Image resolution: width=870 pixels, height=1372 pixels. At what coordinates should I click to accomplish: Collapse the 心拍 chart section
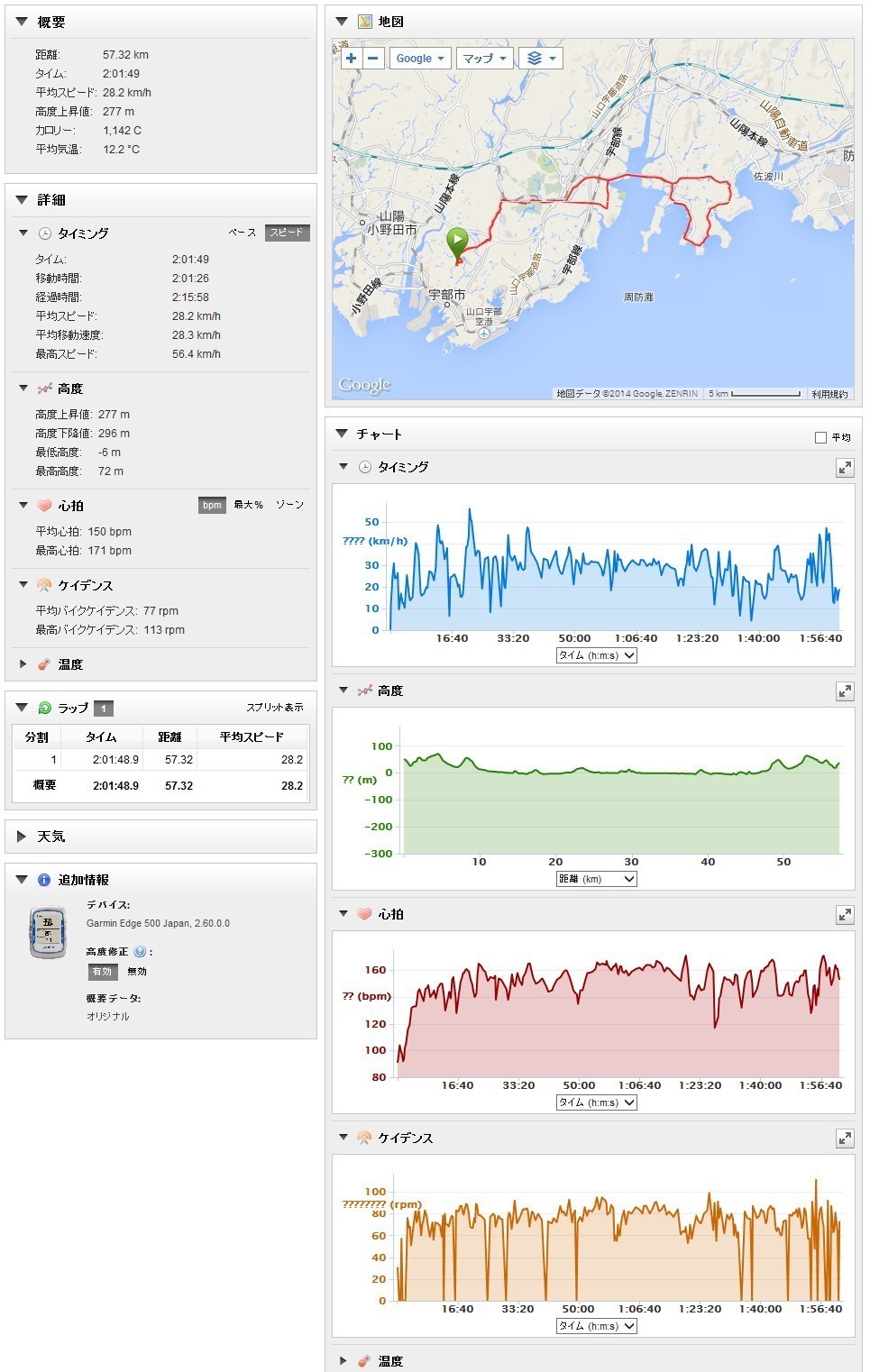(343, 914)
